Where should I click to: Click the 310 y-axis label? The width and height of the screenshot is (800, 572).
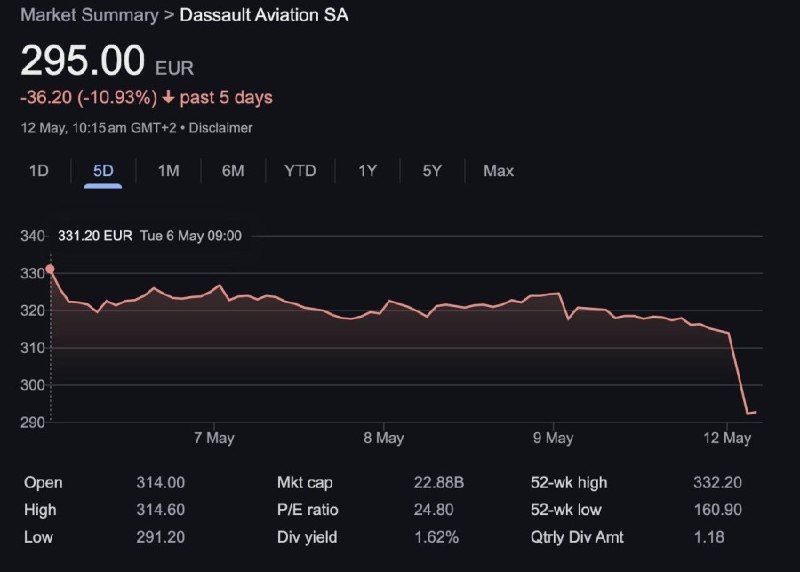pyautogui.click(x=32, y=348)
